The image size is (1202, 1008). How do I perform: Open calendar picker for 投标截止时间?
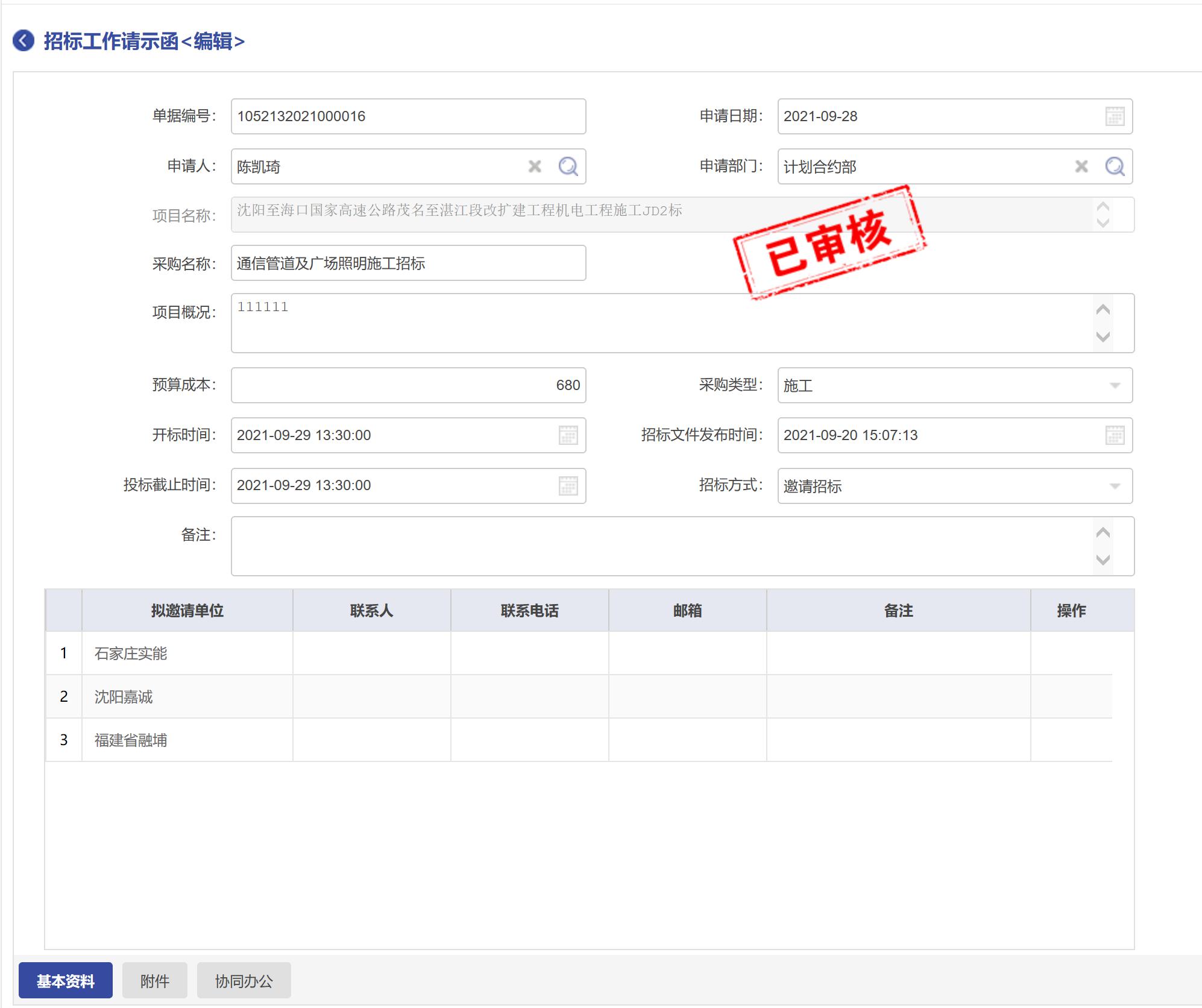point(568,485)
